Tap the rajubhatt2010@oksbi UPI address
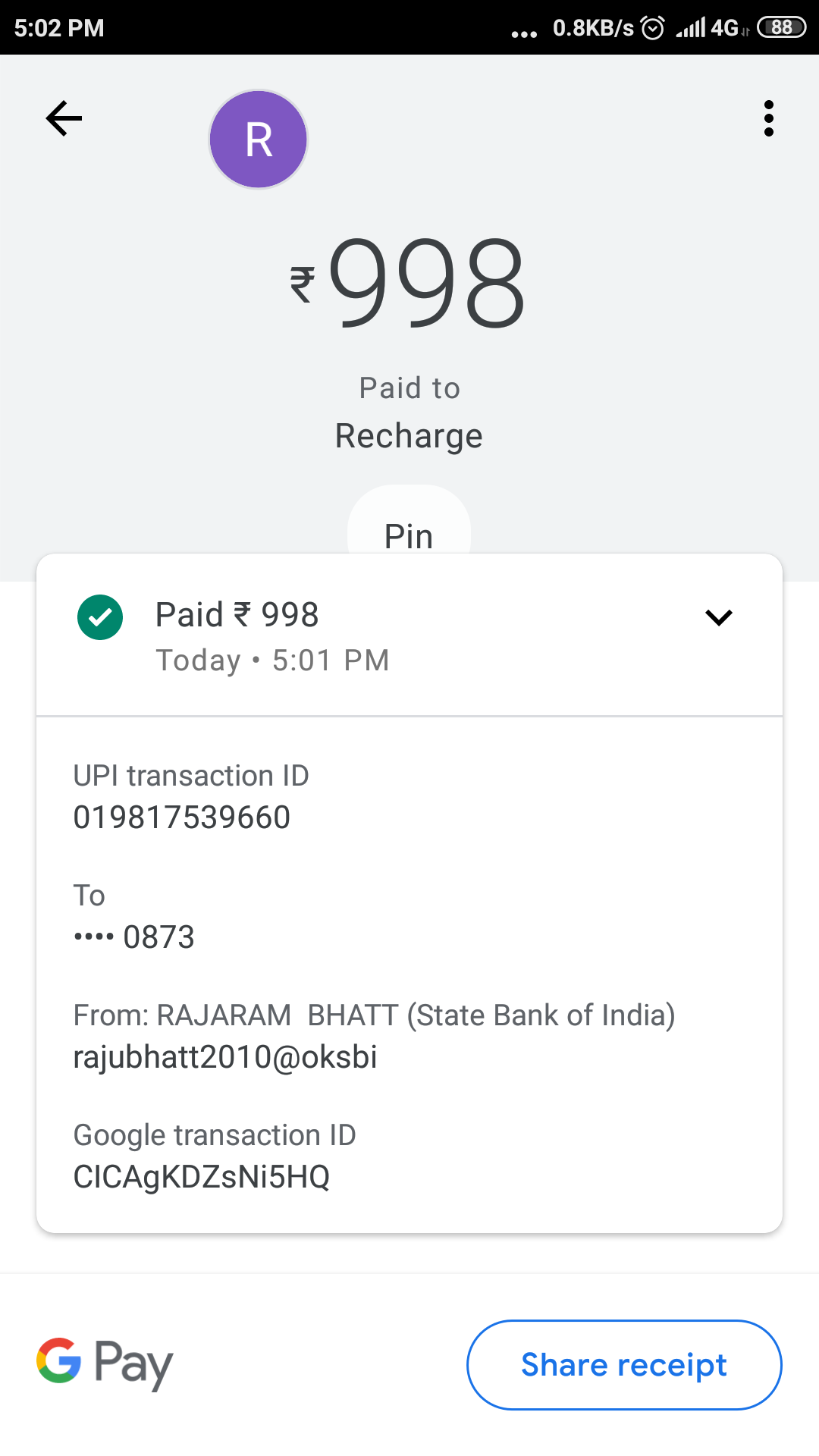Screen dimensions: 819x1456 click(225, 1057)
